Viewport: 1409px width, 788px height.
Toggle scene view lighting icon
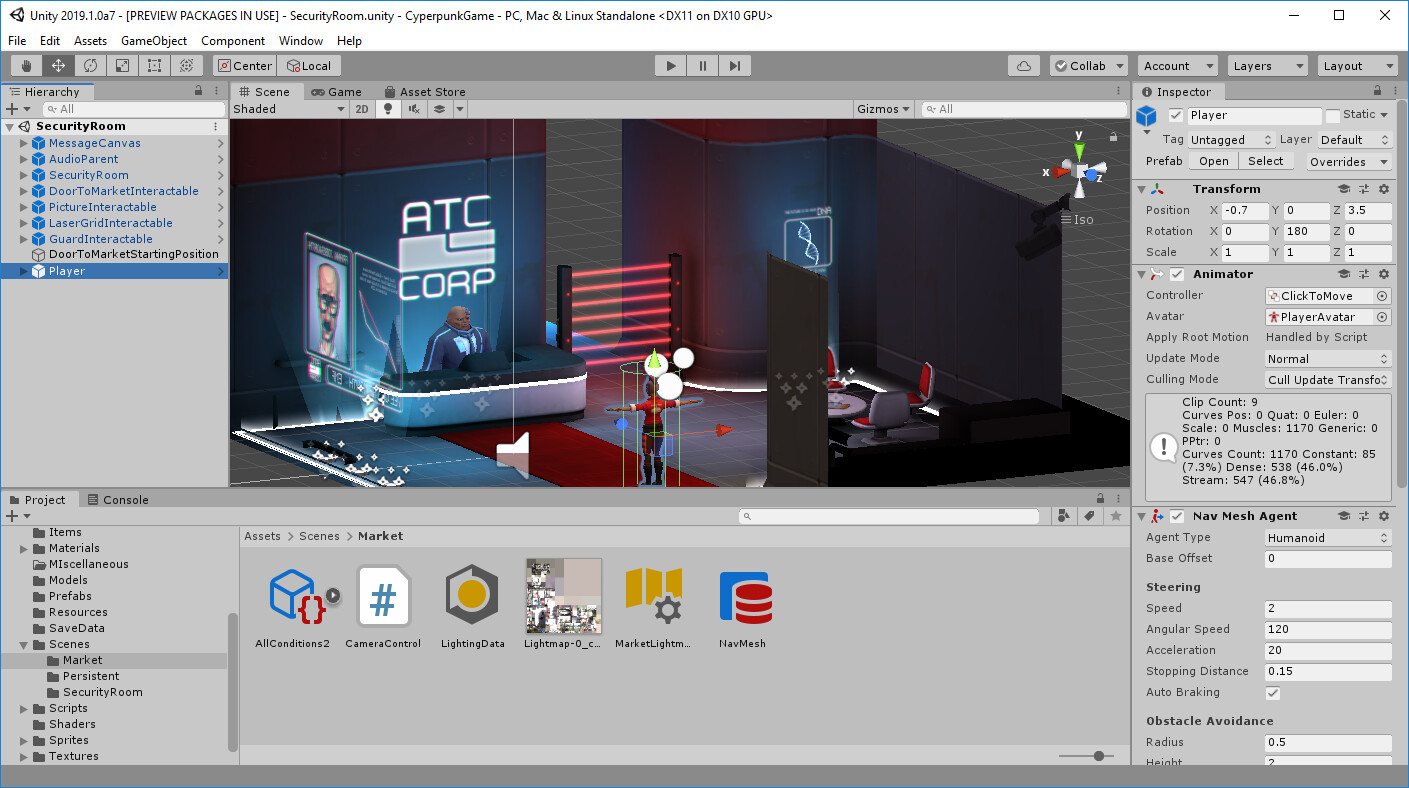tap(388, 109)
